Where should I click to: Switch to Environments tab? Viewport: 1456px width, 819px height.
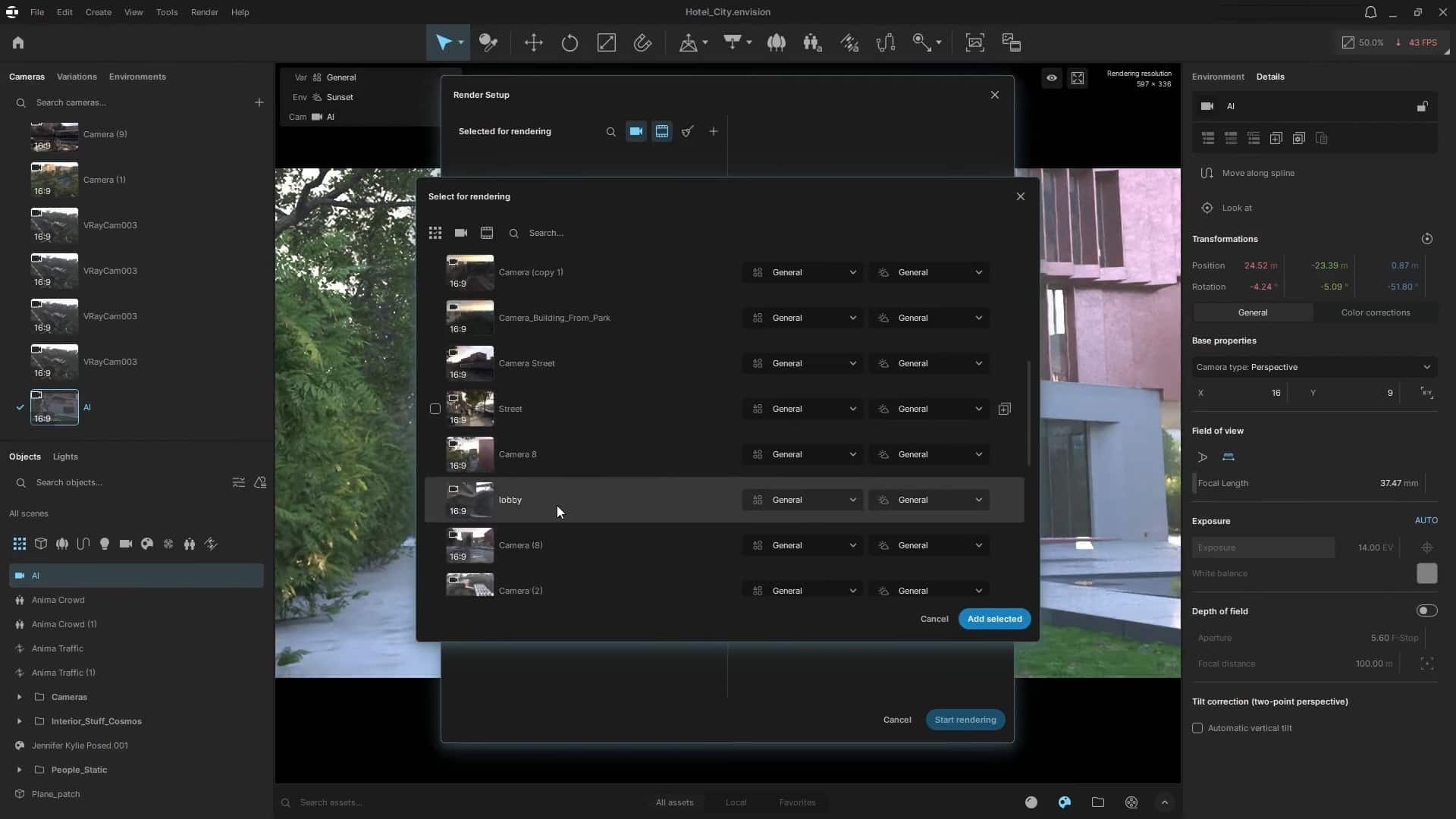point(137,77)
